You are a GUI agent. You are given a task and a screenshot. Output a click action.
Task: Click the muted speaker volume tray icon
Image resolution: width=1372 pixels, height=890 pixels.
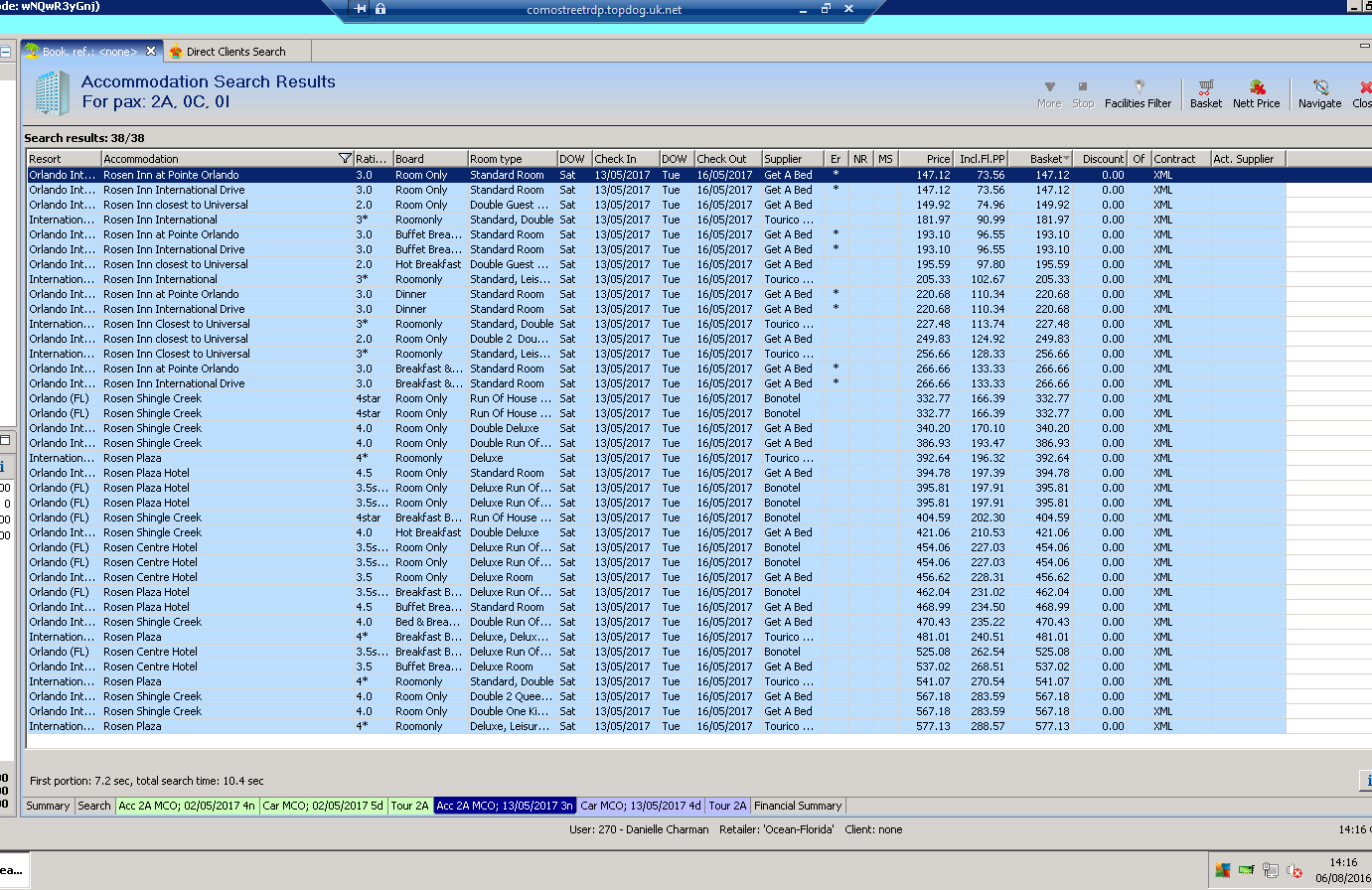1295,871
